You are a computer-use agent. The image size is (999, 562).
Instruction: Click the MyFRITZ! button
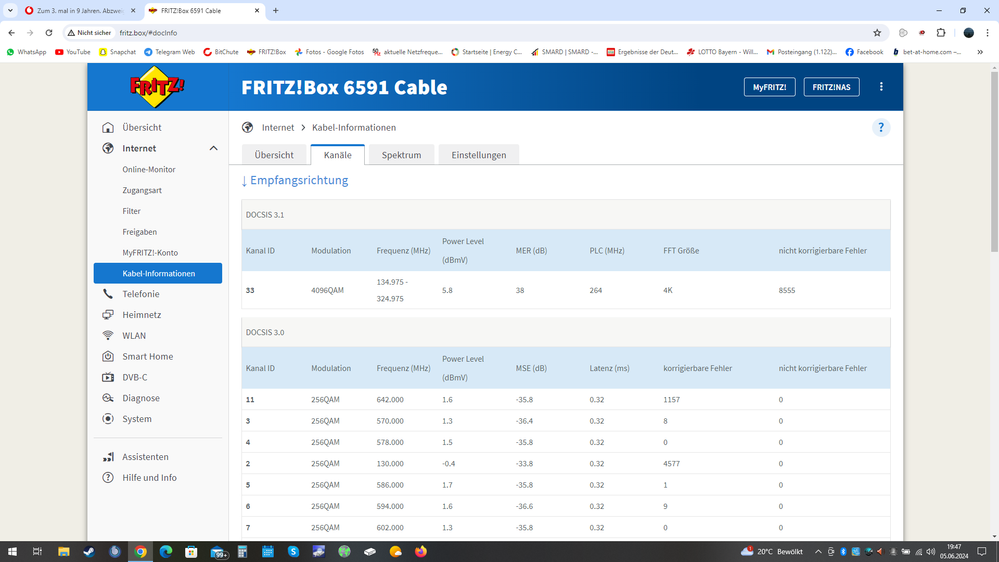(770, 87)
